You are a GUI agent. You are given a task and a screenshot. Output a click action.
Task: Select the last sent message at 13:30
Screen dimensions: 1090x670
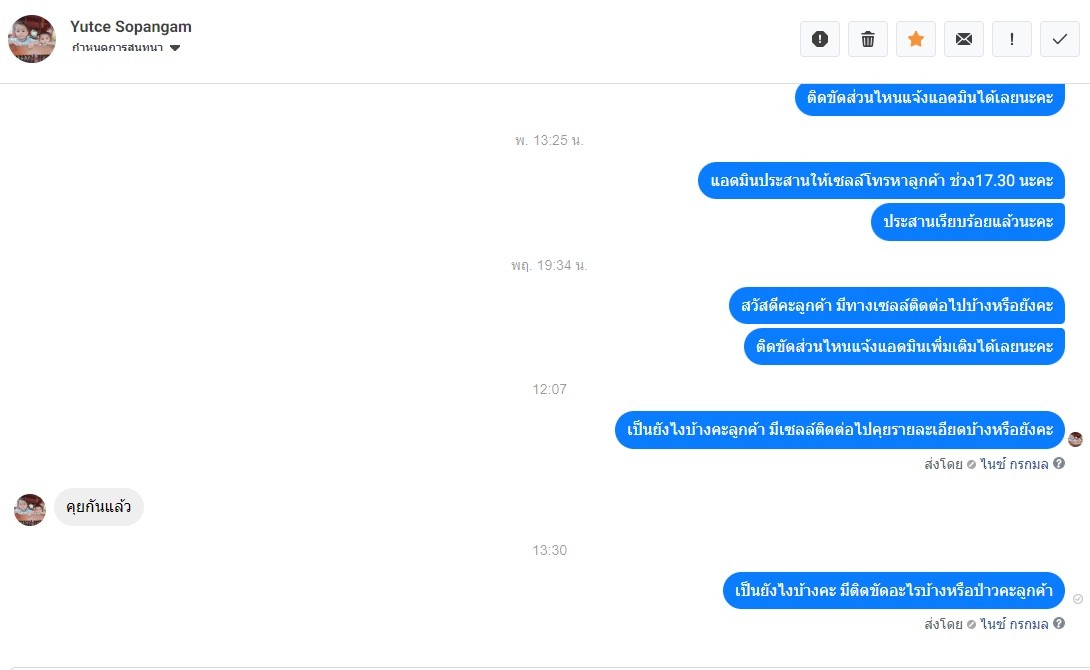point(894,591)
